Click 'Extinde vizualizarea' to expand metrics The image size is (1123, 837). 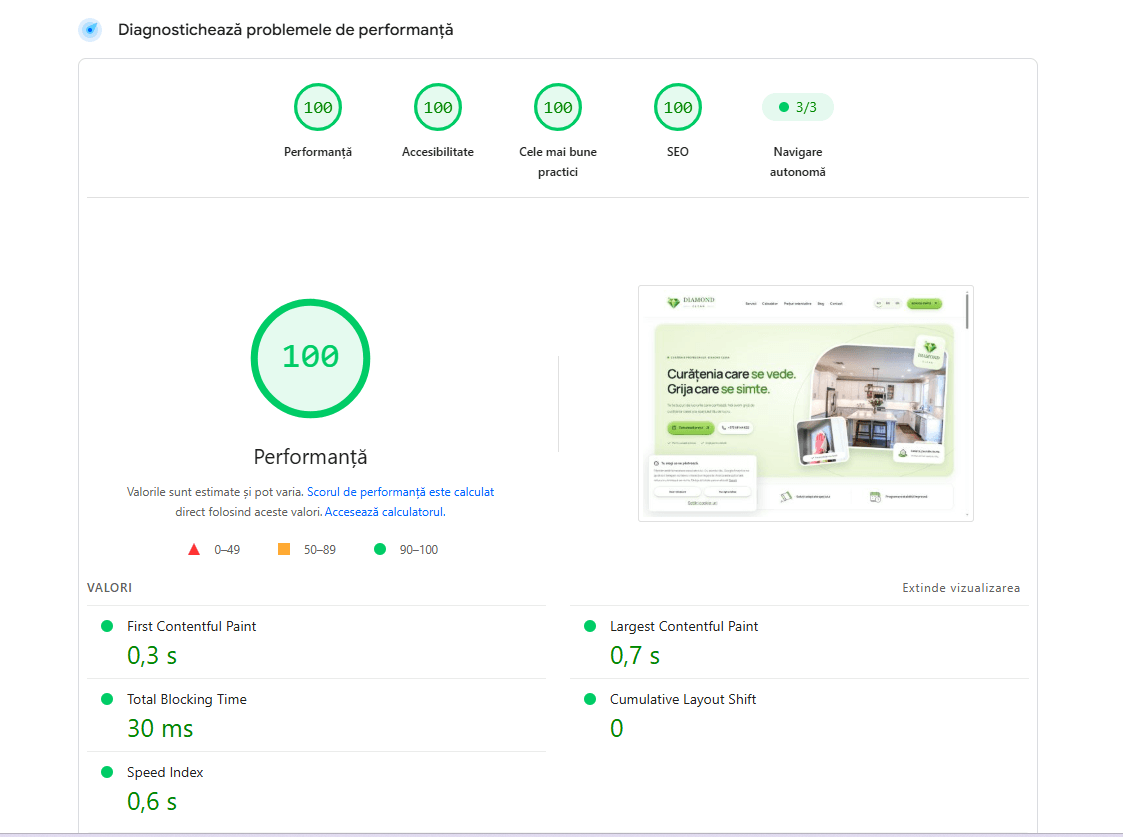(961, 588)
